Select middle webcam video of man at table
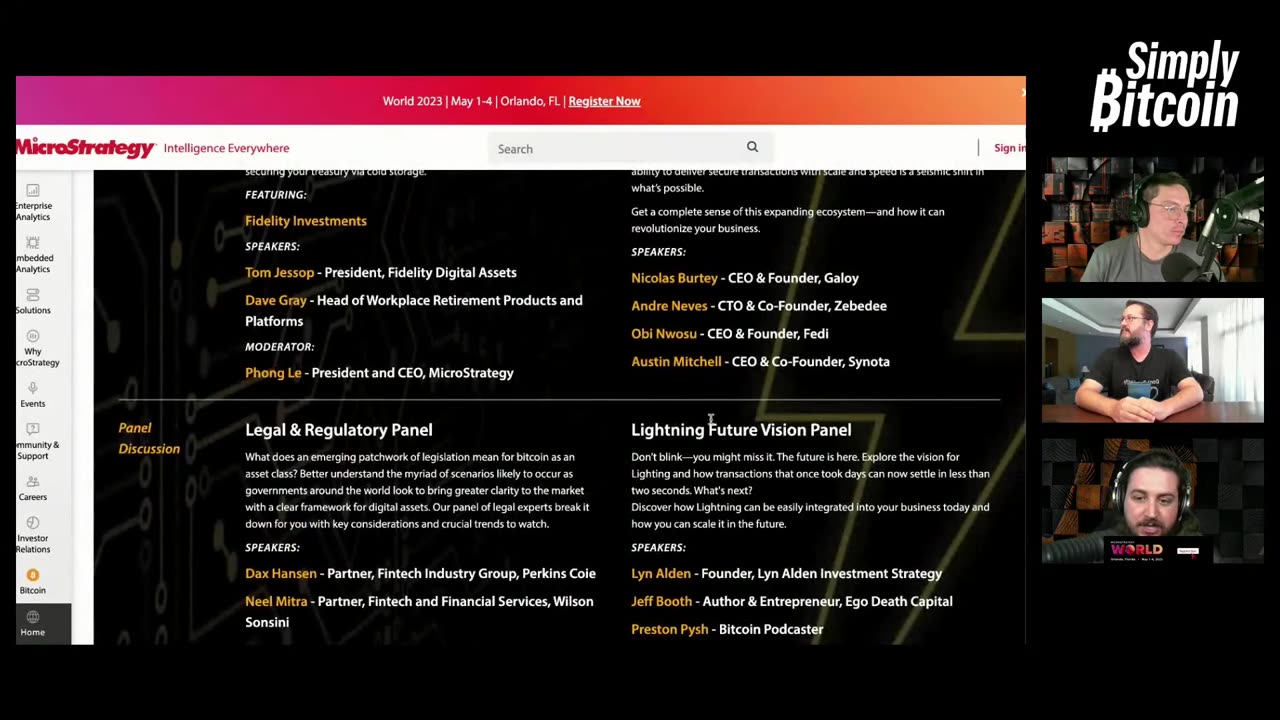The image size is (1280, 720). 1153,360
